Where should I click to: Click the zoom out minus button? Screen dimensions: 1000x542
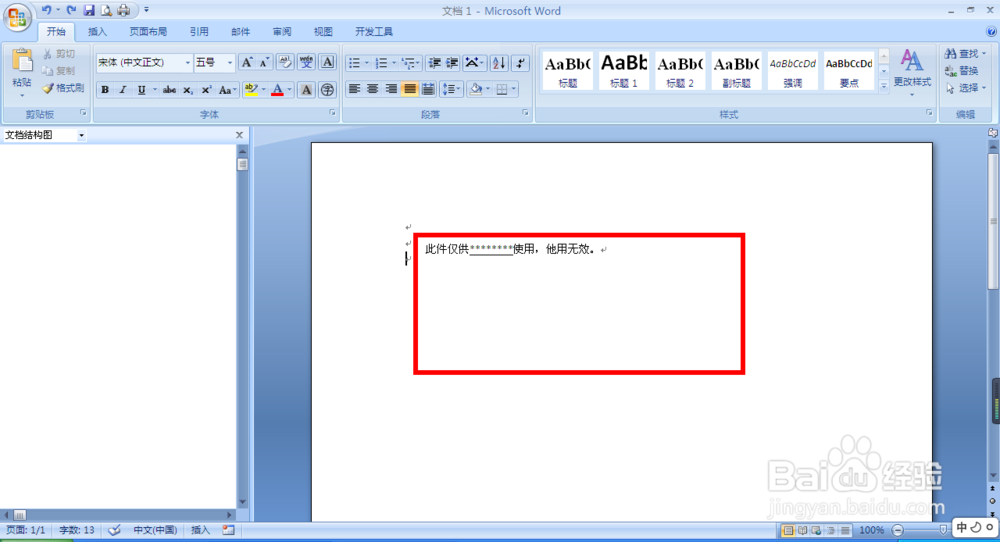click(898, 530)
